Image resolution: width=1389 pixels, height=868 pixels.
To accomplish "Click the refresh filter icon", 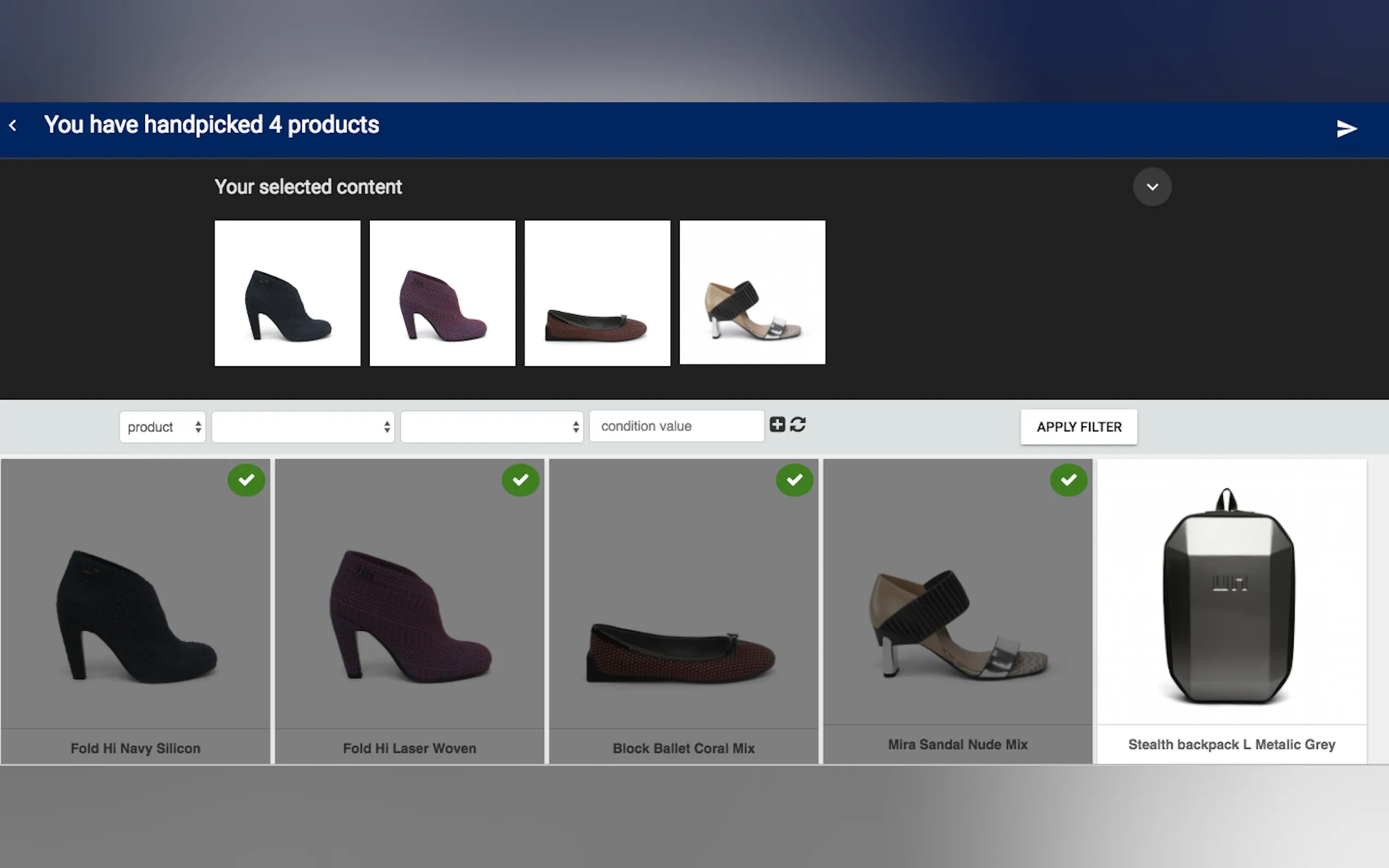I will point(797,424).
